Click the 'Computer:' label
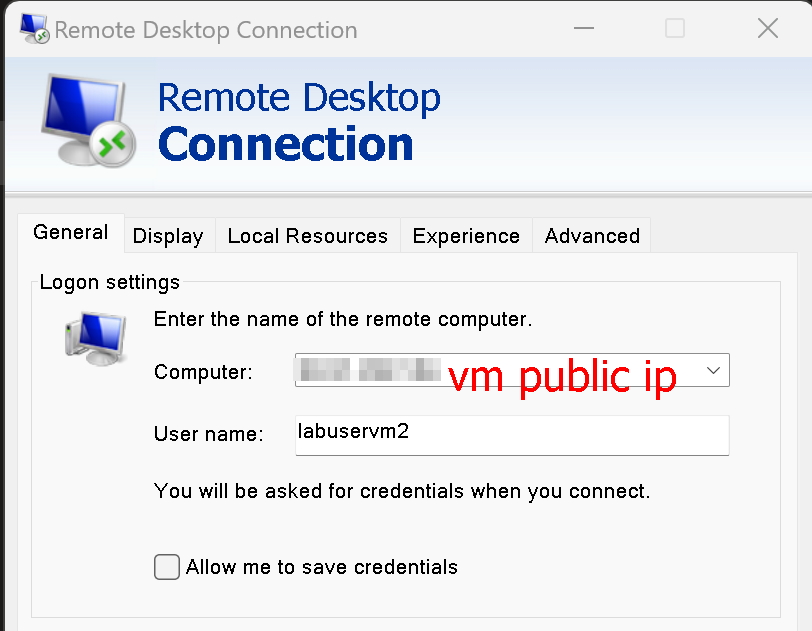This screenshot has width=812, height=631. 203,372
